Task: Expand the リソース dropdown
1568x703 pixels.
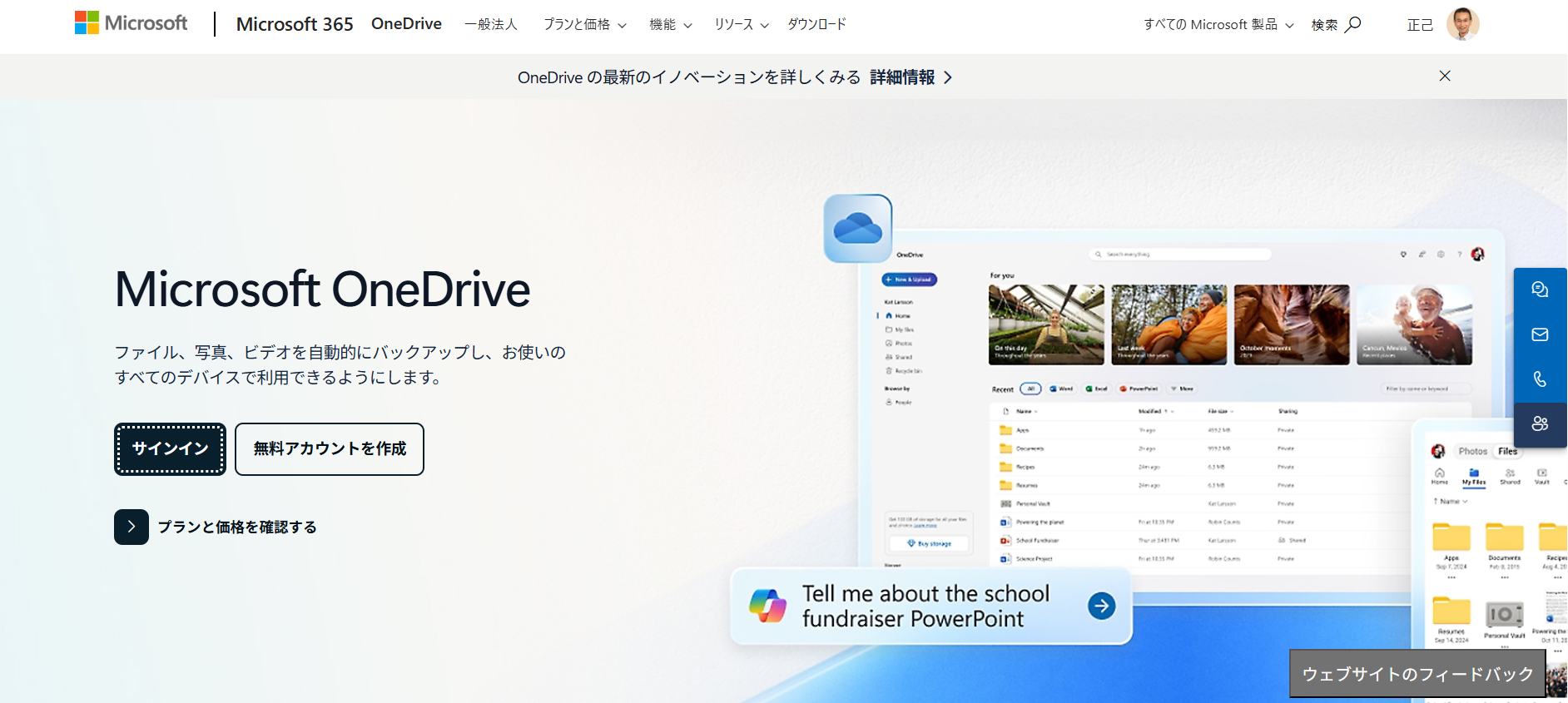Action: (742, 25)
